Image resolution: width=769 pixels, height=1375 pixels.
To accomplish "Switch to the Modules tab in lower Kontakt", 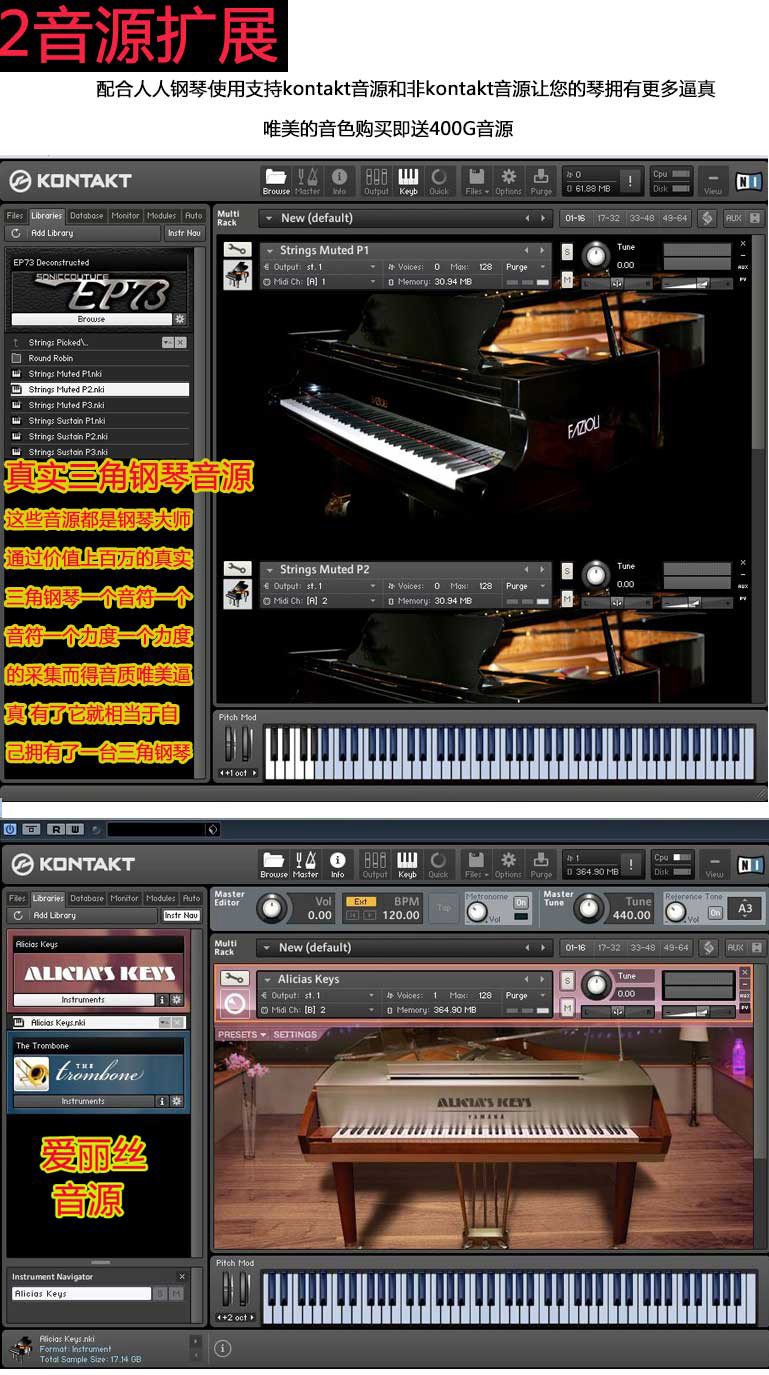I will (160, 898).
